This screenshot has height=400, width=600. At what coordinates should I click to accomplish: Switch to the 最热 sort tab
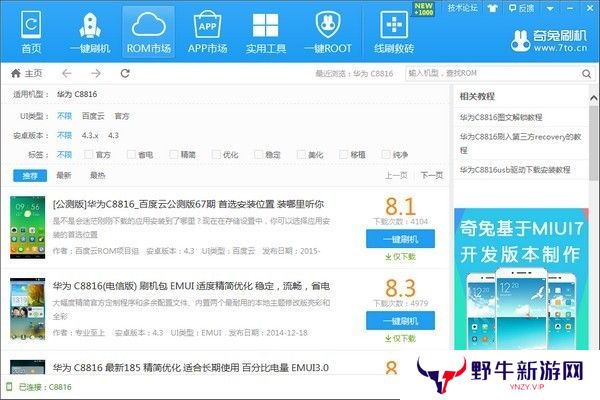[x=98, y=175]
